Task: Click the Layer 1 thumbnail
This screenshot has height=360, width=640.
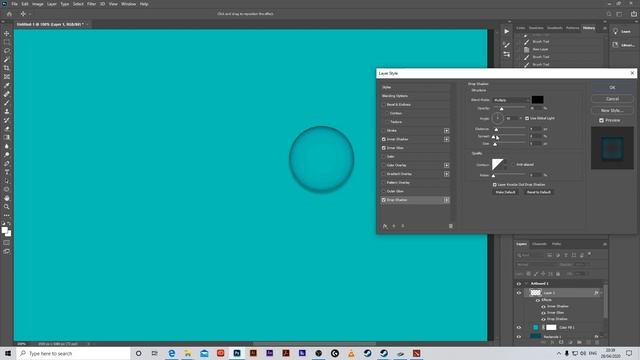Action: pos(535,293)
